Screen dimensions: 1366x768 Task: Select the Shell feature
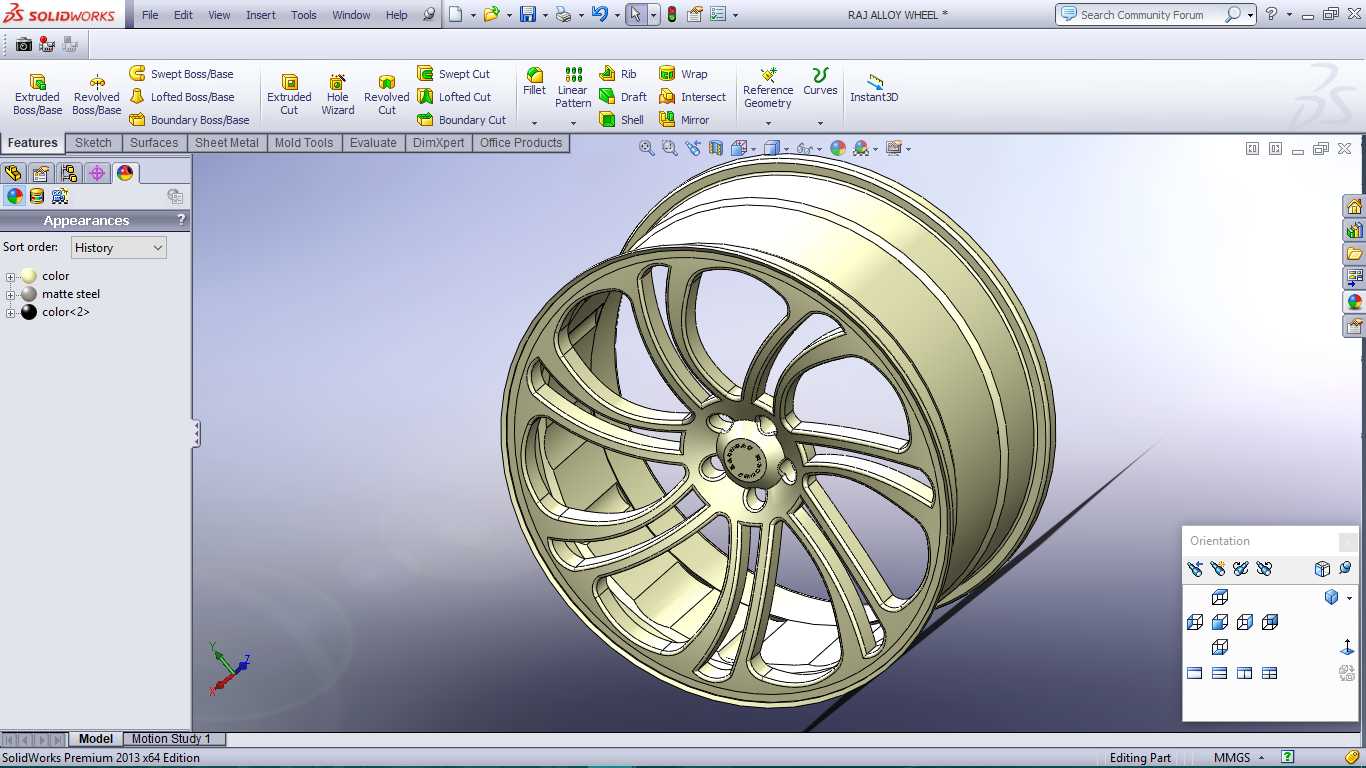[x=622, y=120]
